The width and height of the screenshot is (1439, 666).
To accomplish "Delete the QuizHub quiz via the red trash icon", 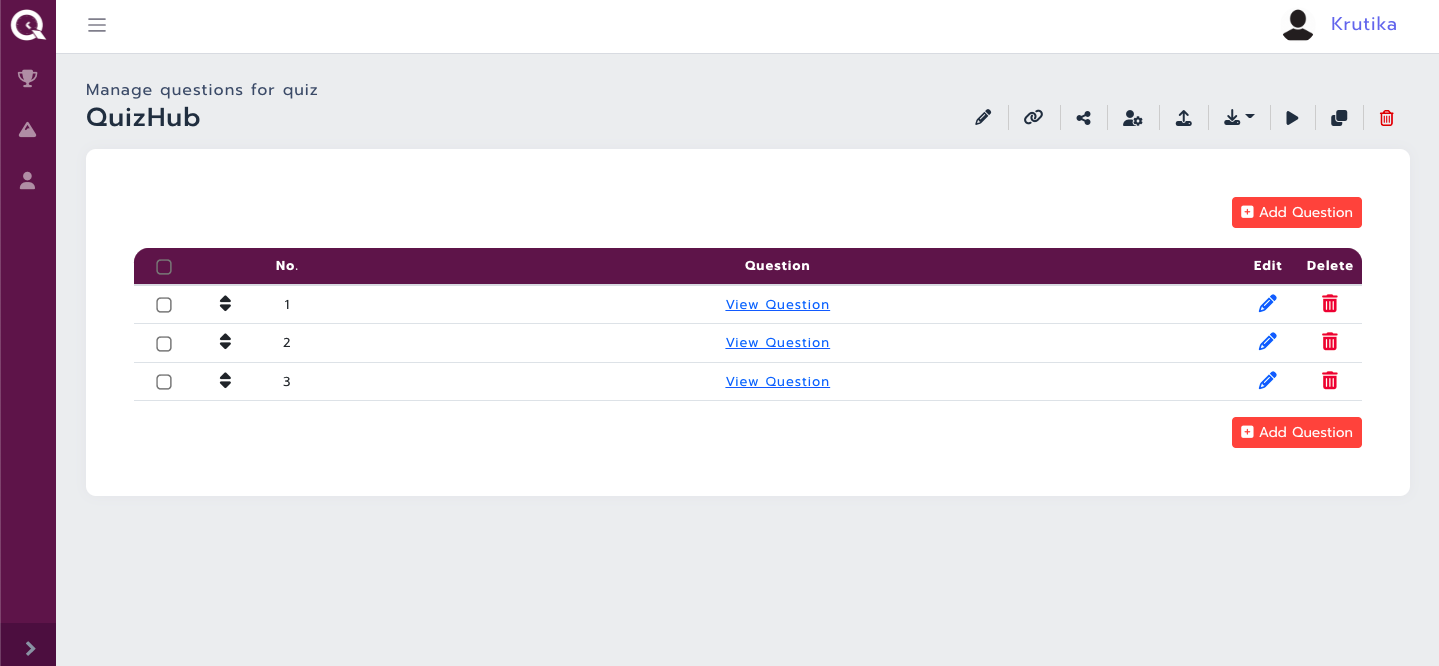I will click(1387, 117).
